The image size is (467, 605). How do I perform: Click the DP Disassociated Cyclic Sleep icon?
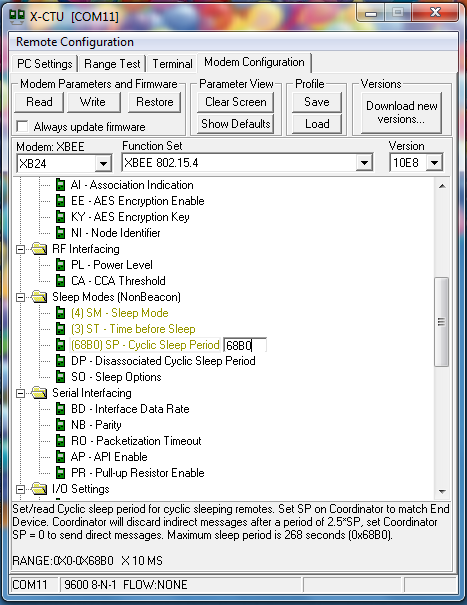60,361
